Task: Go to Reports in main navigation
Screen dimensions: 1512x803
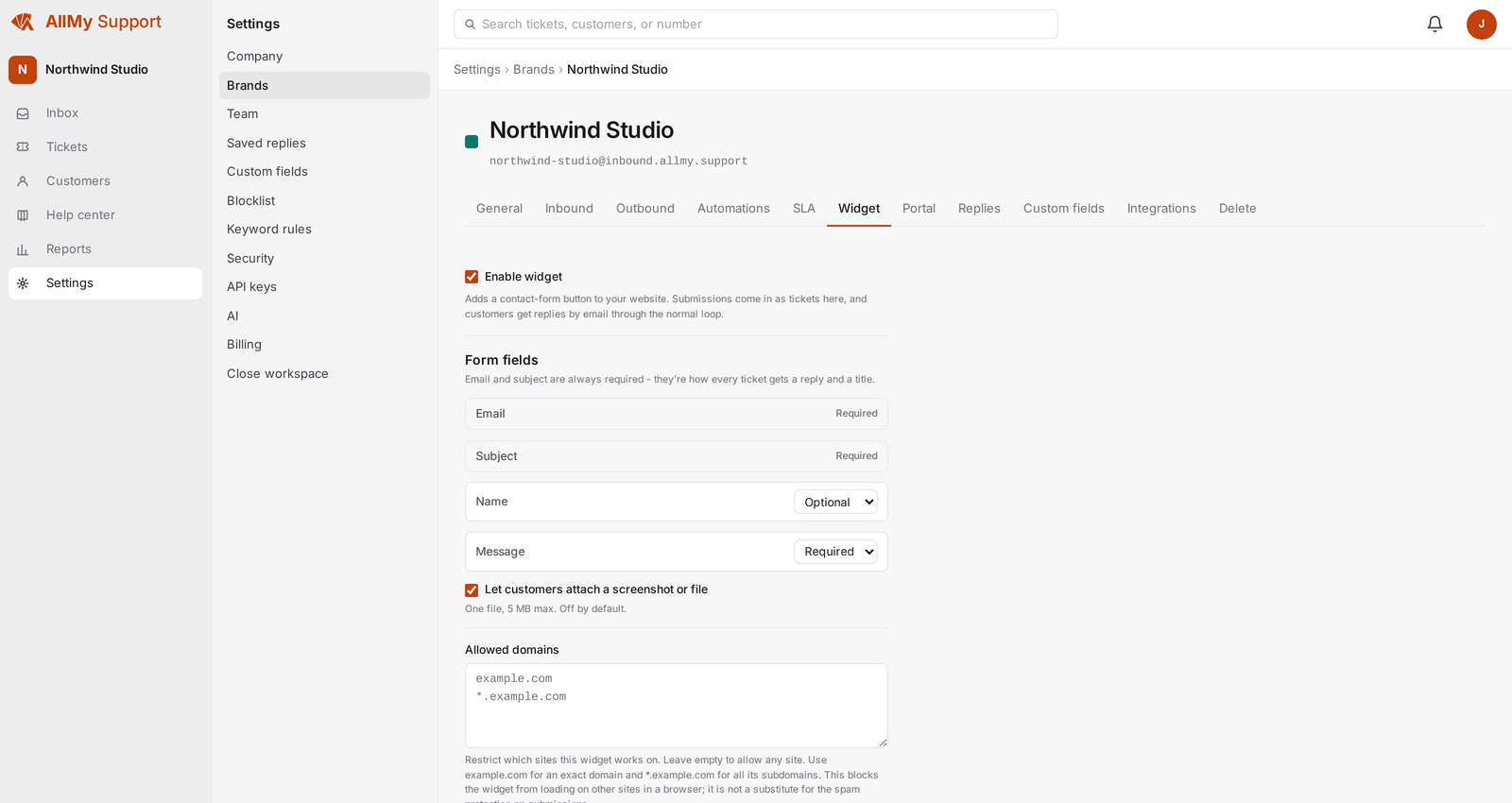Action: click(105, 249)
